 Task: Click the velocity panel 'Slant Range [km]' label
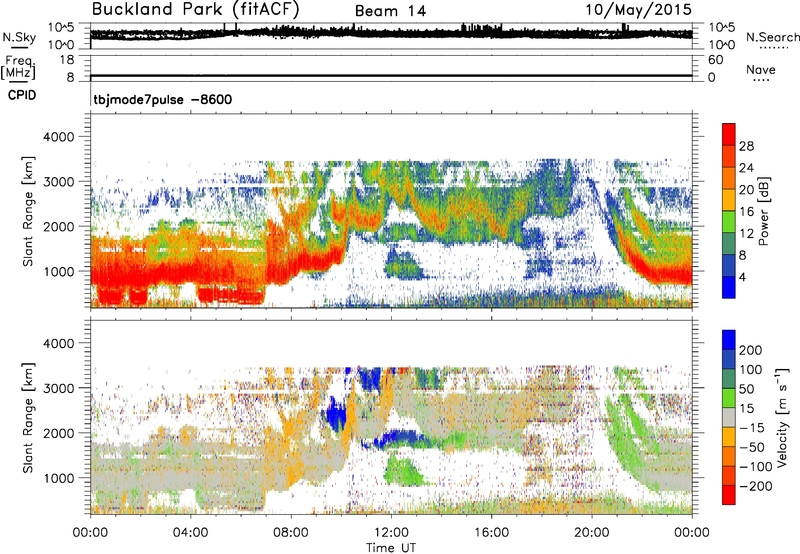(x=28, y=417)
